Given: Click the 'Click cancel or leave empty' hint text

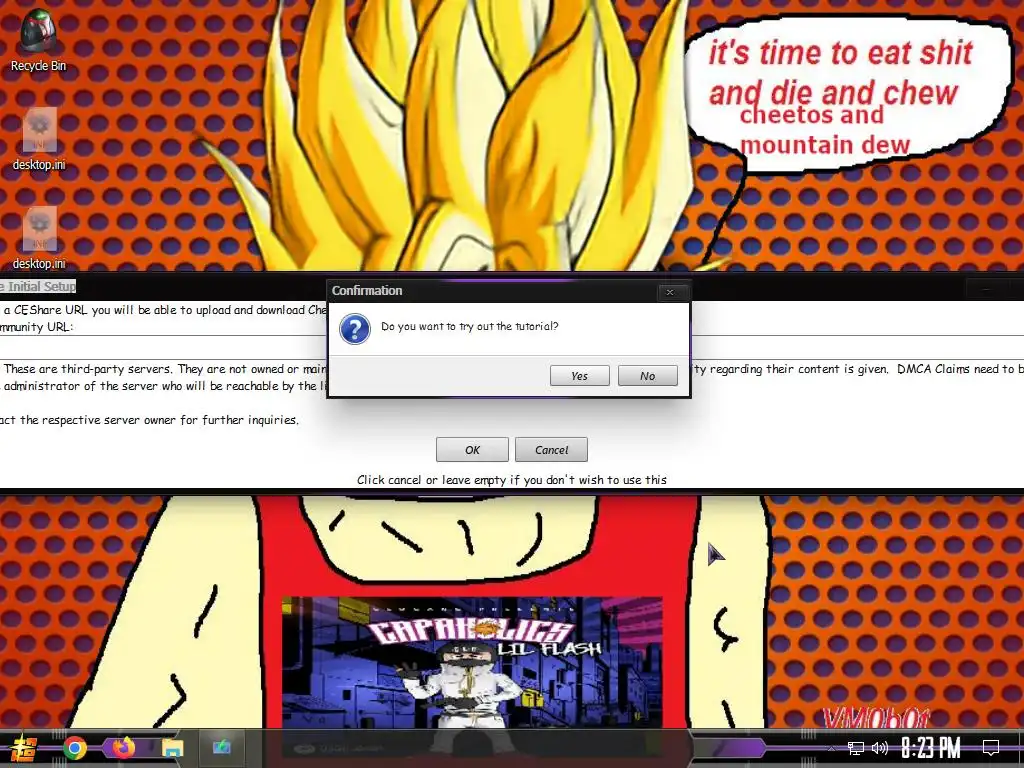Looking at the screenshot, I should pyautogui.click(x=511, y=480).
